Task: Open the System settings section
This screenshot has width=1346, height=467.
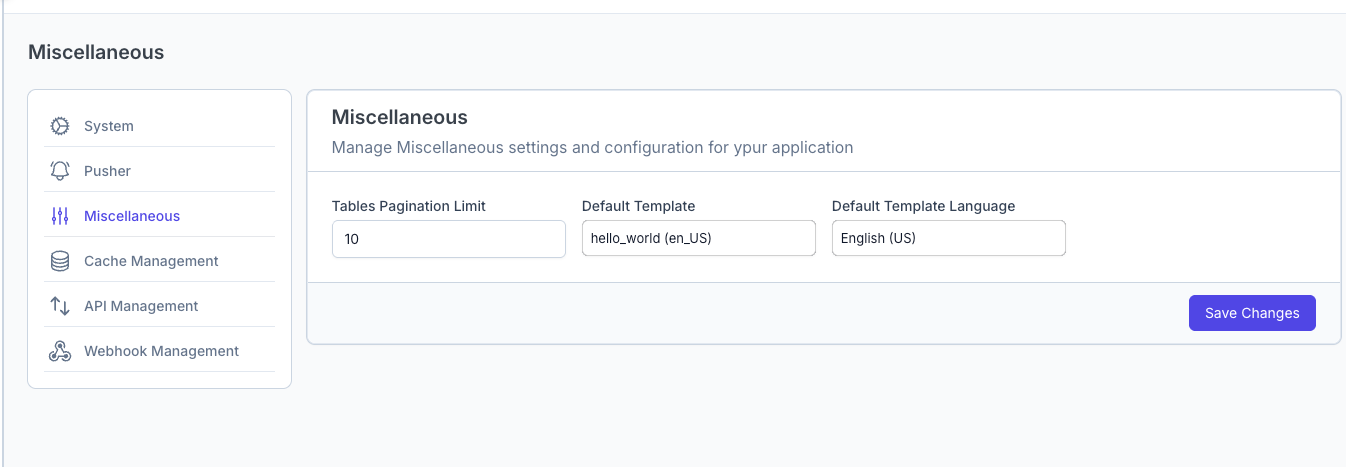Action: pos(160,126)
